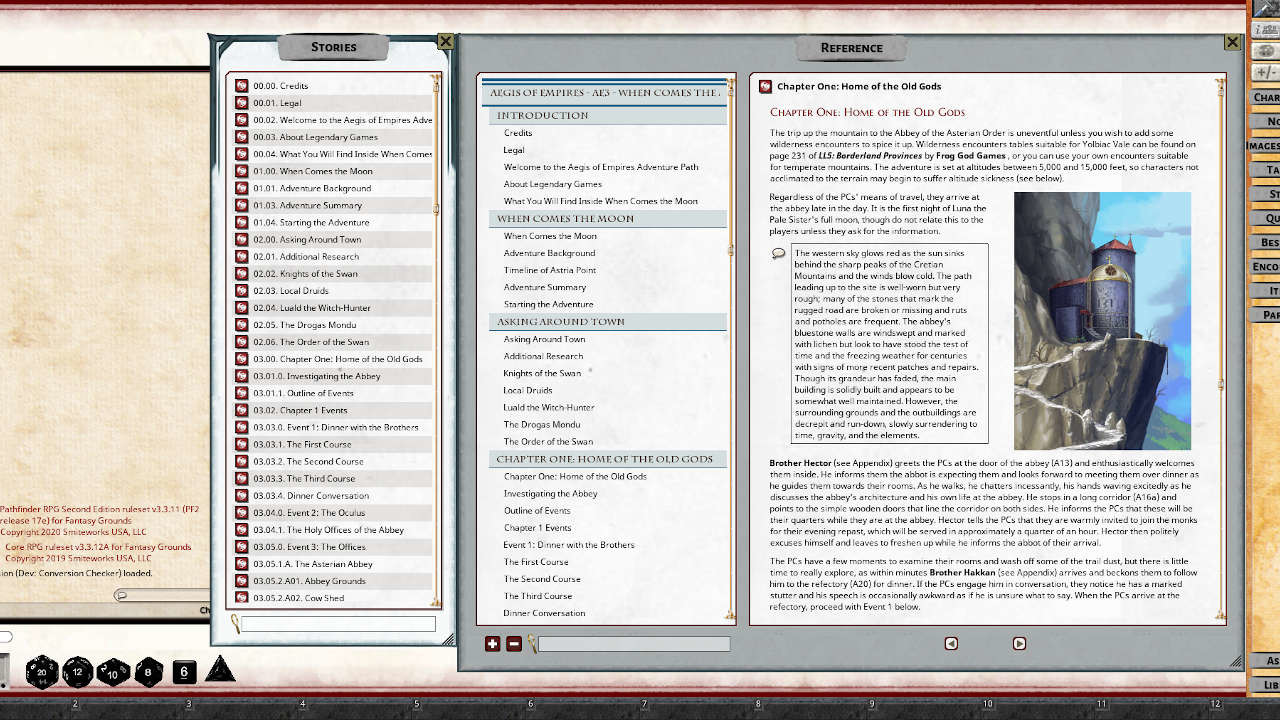
Task: Expand all sections with plus button
Action: tap(492, 644)
